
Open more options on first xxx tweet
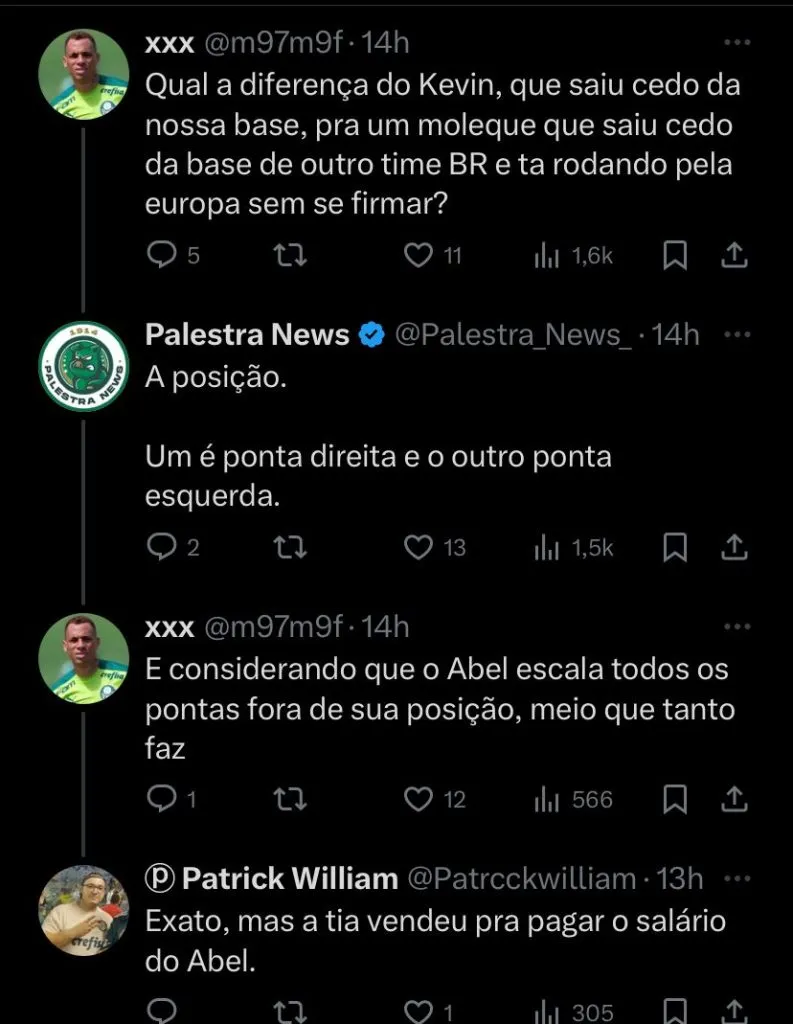coord(736,43)
